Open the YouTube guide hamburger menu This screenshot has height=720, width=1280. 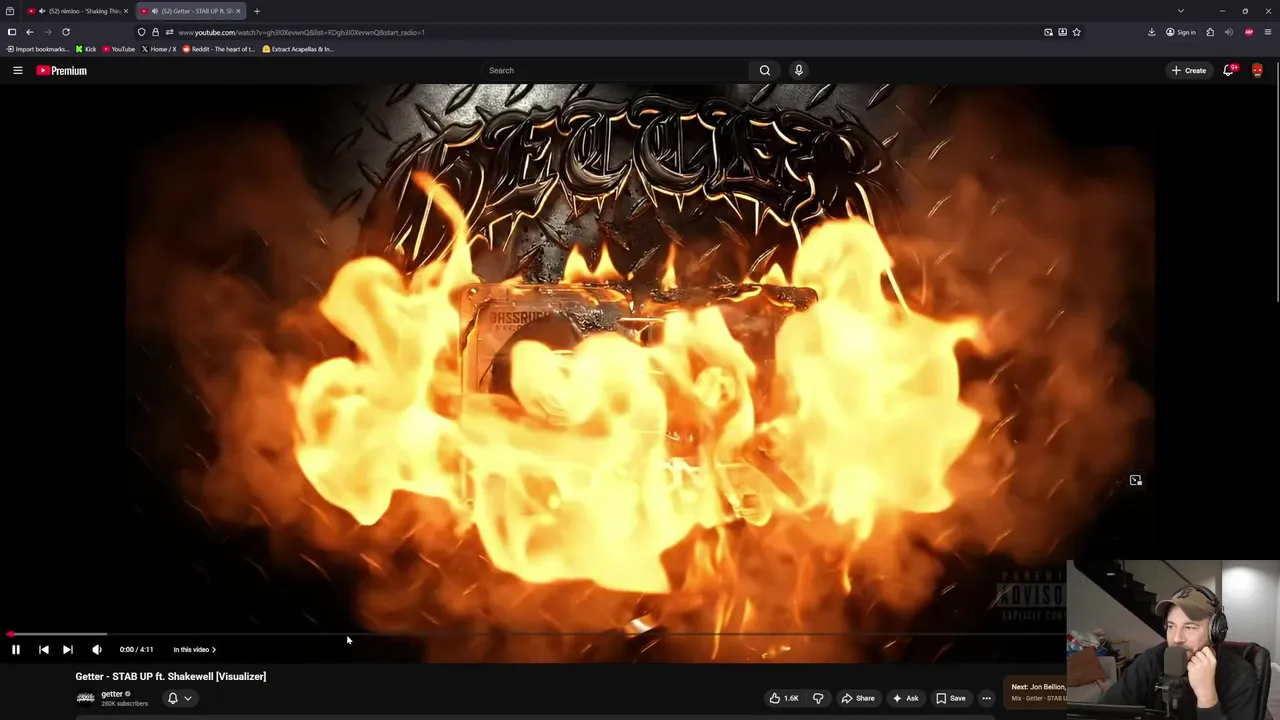(17, 70)
